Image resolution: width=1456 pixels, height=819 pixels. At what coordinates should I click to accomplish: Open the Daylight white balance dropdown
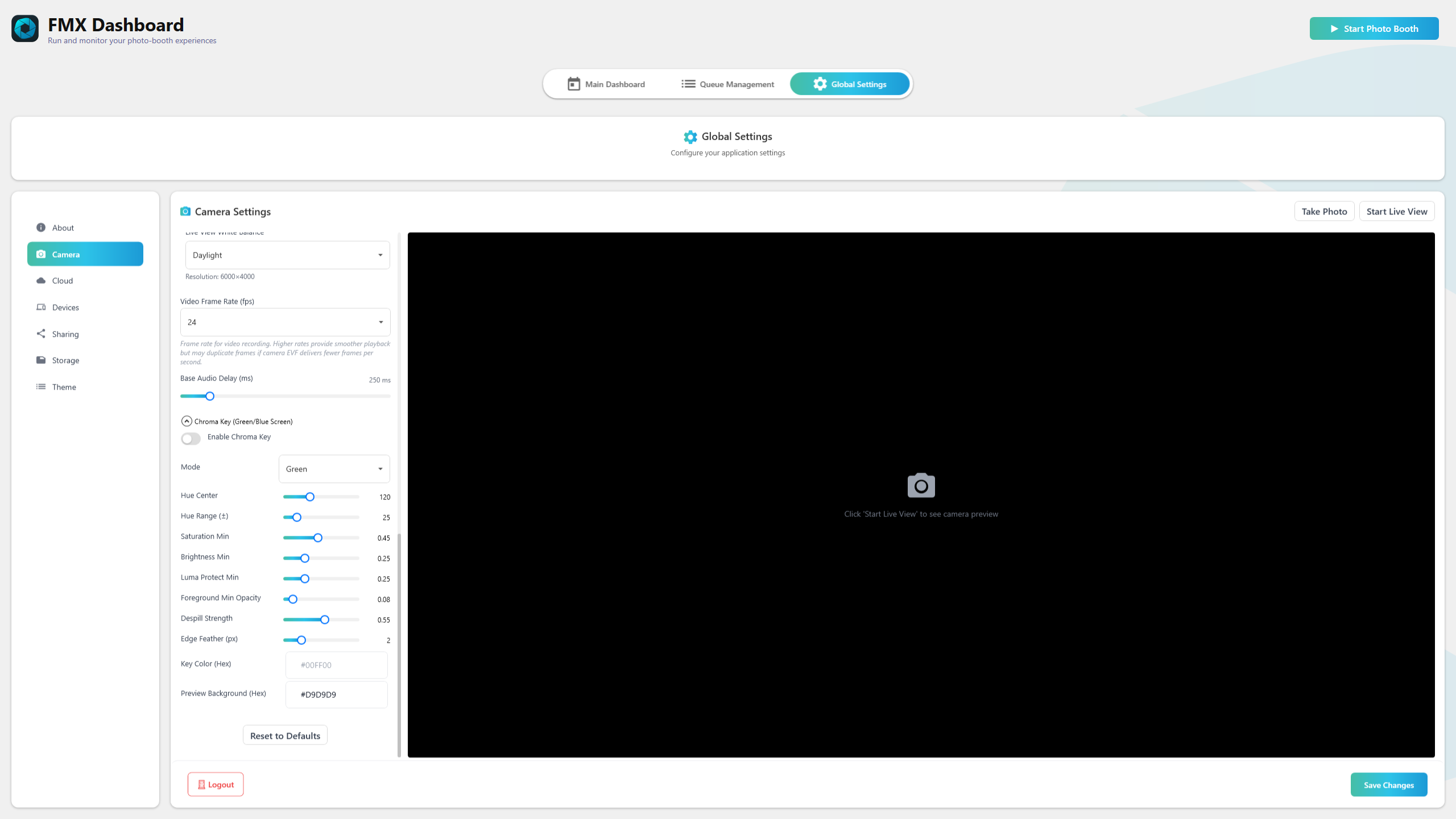287,255
